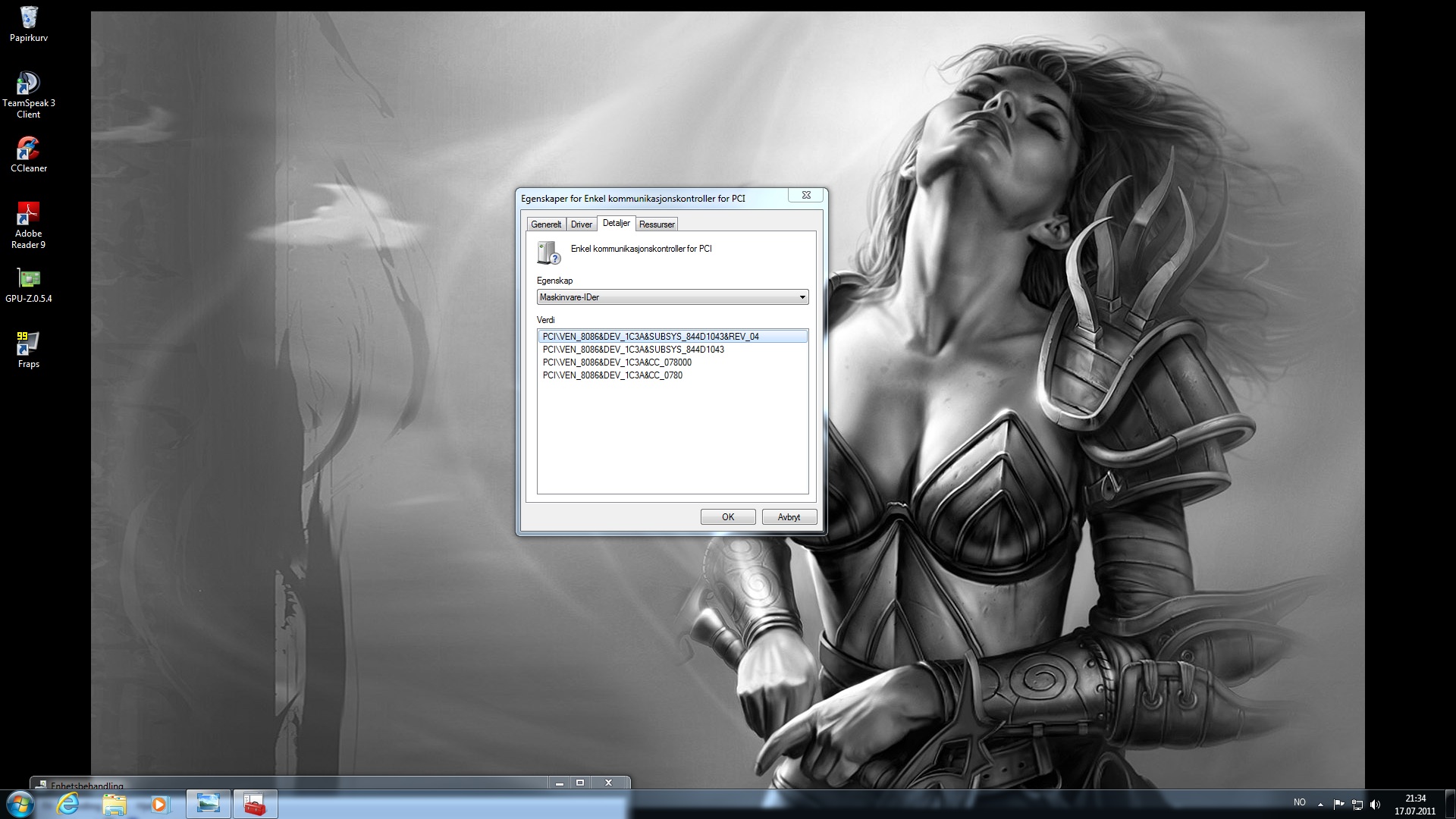Click the volume speaker tray icon
This screenshot has width=1456, height=819.
1375,804
